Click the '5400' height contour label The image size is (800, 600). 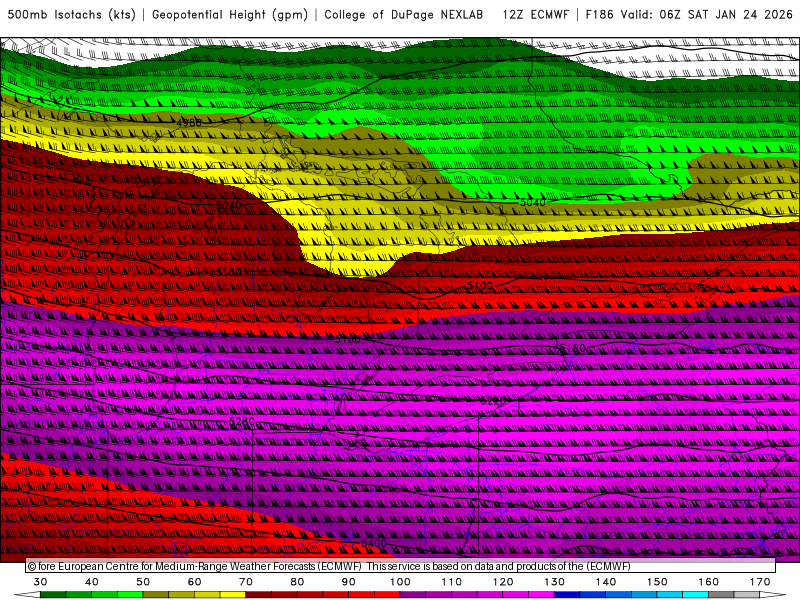[x=374, y=543]
